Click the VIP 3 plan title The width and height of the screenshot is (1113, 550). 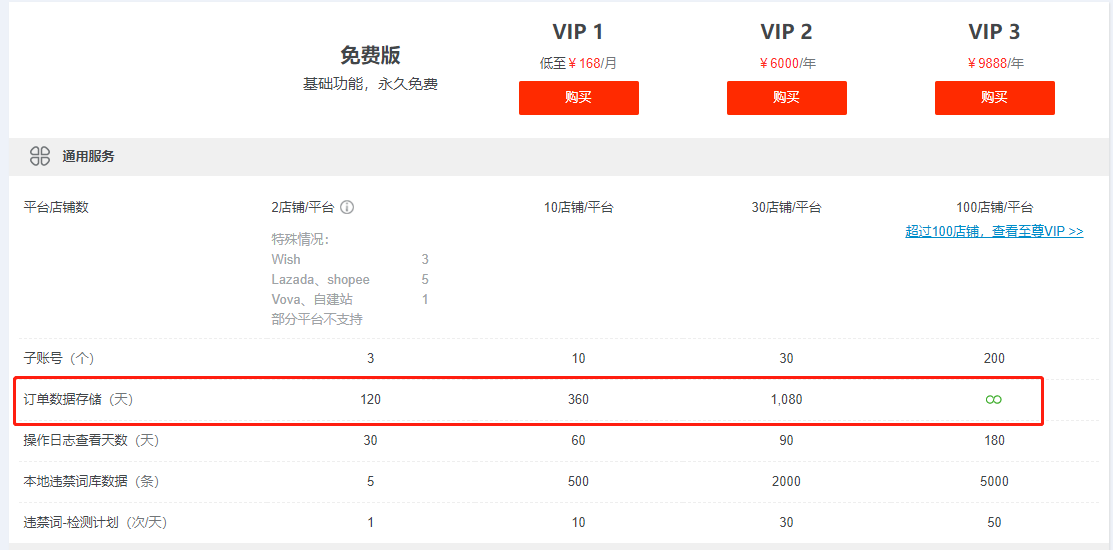(994, 32)
